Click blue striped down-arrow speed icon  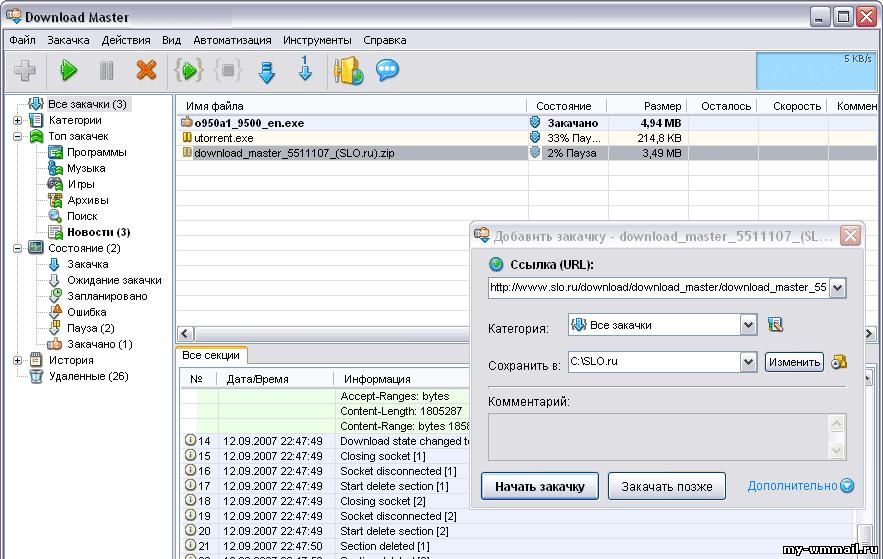click(266, 72)
